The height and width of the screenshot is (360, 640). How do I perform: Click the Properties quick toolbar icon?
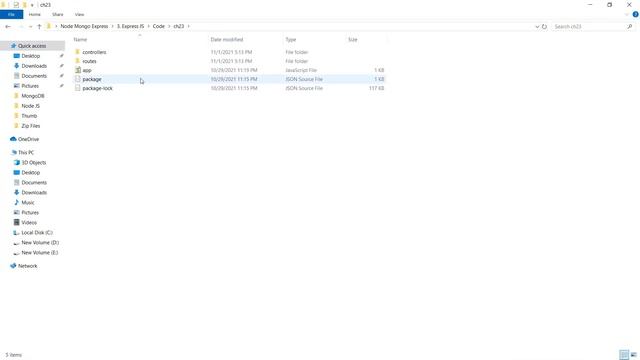(16, 5)
